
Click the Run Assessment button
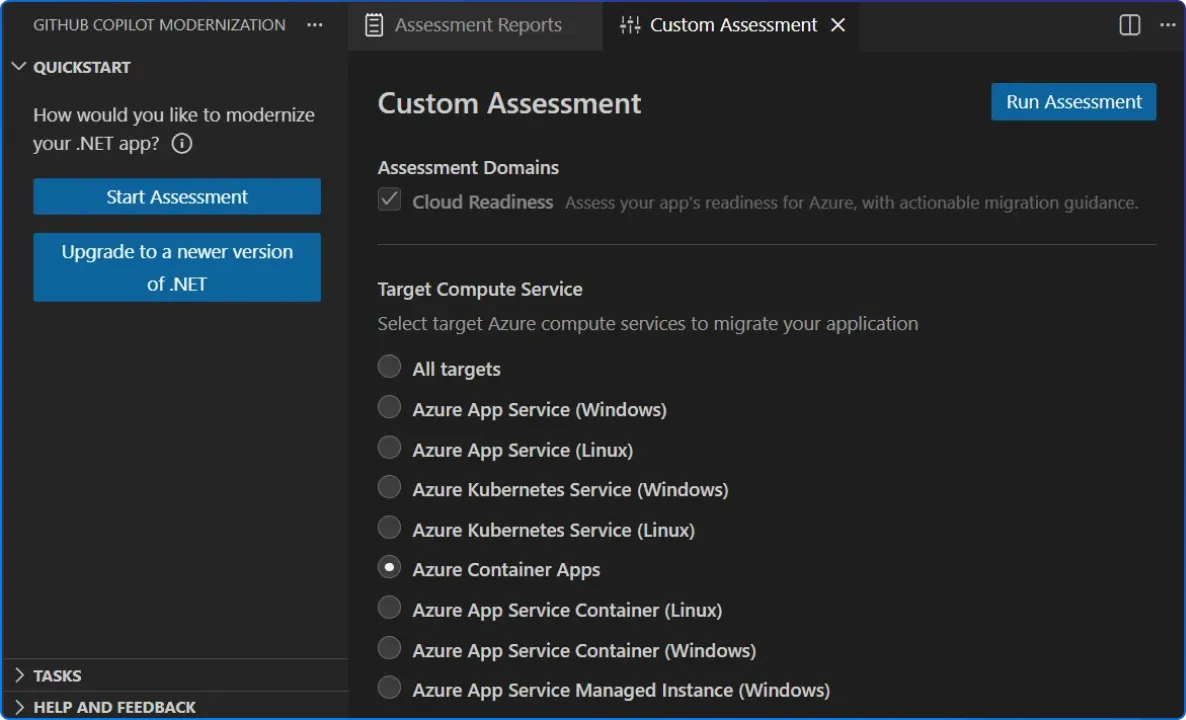1073,101
